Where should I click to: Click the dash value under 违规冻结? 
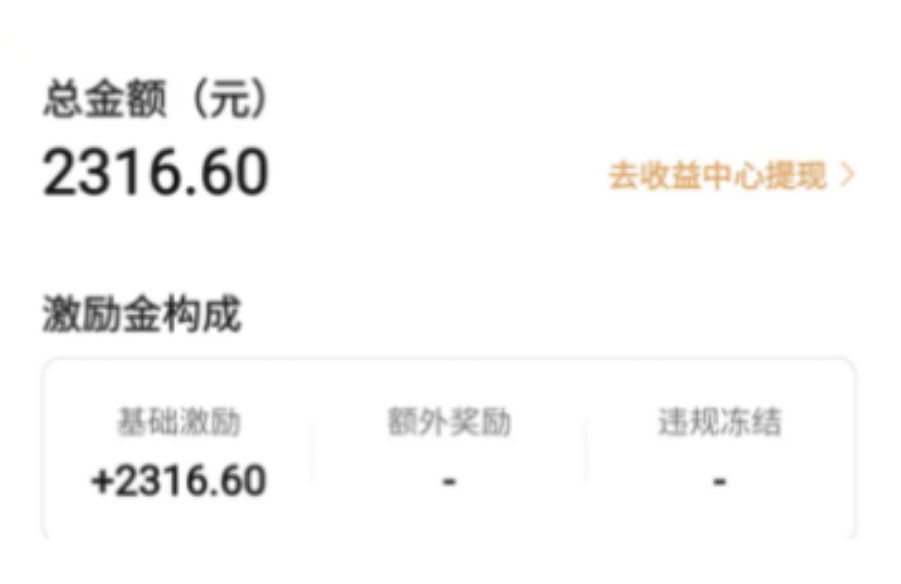tap(719, 482)
